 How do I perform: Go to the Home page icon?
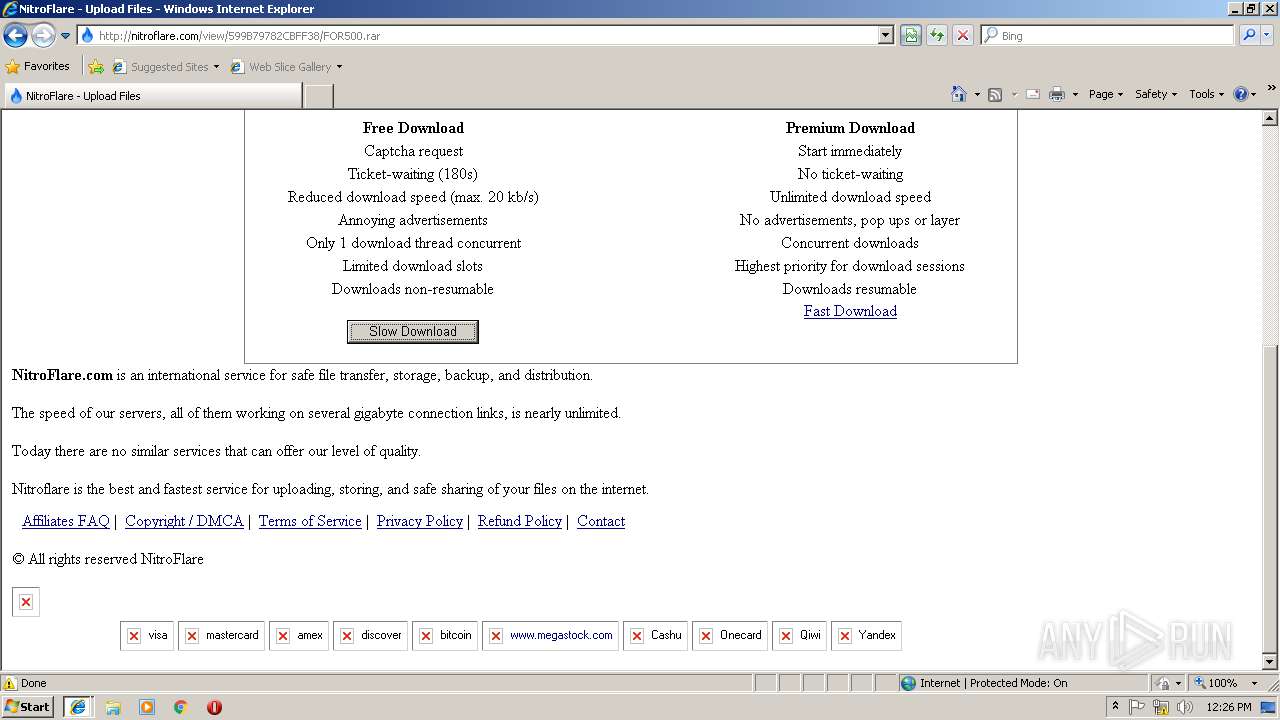pyautogui.click(x=958, y=94)
